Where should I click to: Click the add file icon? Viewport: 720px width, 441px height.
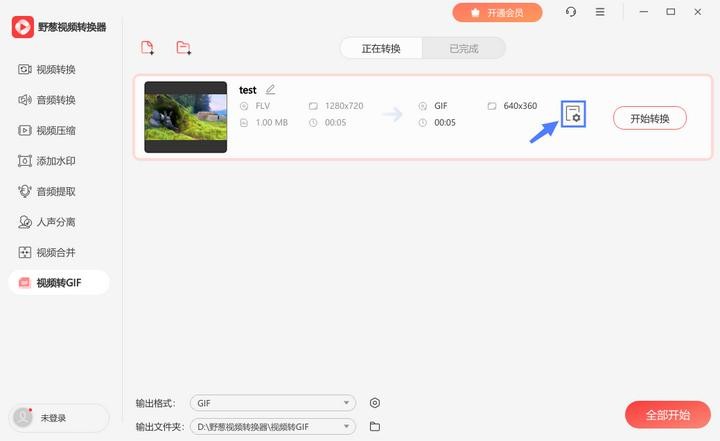[148, 48]
